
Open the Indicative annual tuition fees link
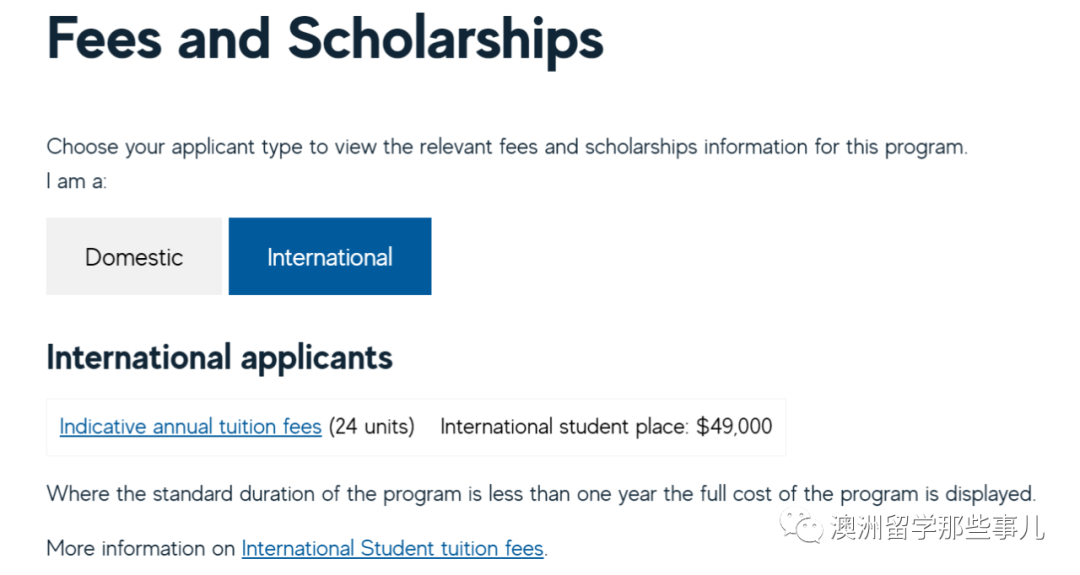tap(190, 427)
